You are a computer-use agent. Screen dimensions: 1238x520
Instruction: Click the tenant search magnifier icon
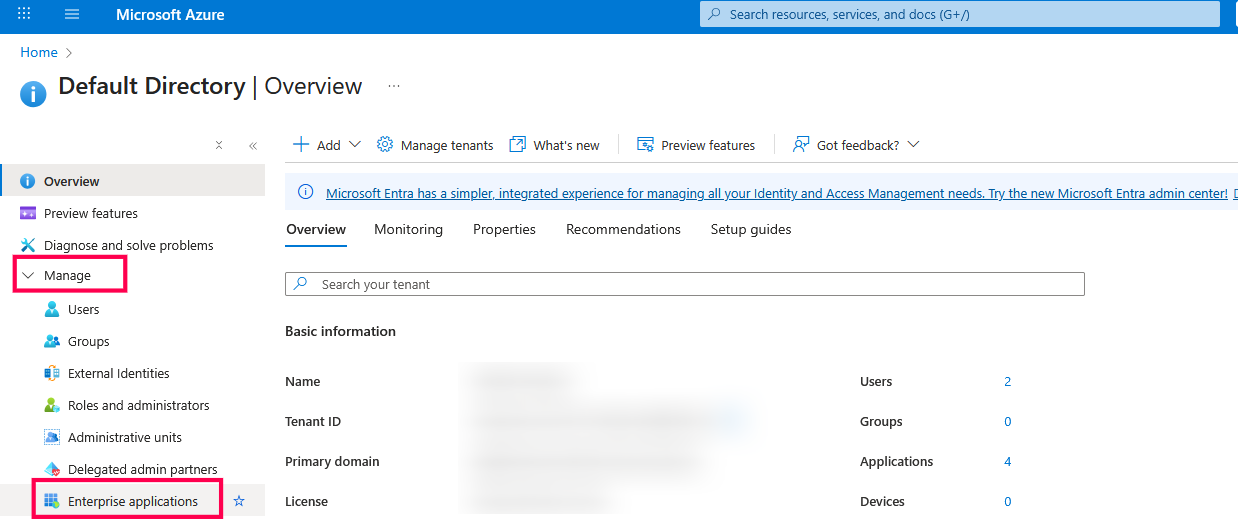point(301,284)
